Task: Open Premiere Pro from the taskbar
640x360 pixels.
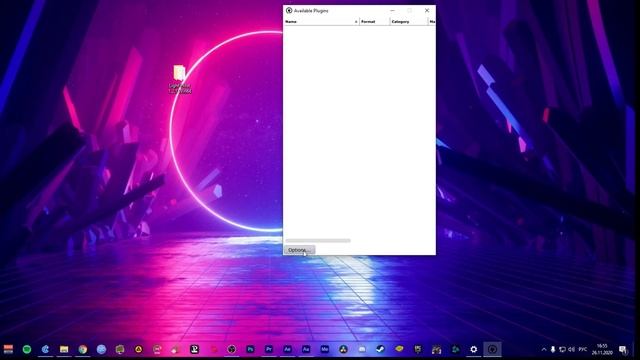Action: click(x=269, y=349)
